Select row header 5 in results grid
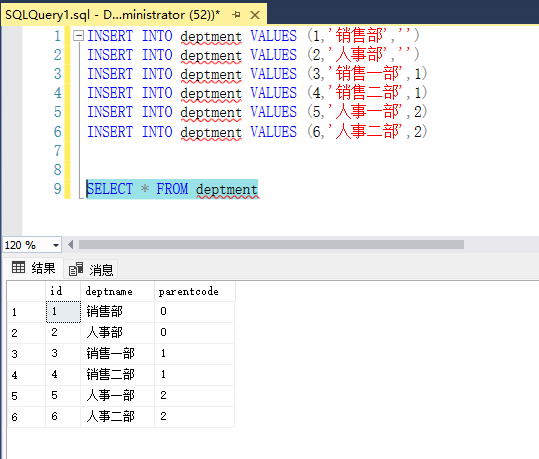This screenshot has height=459, width=539. pyautogui.click(x=26, y=395)
